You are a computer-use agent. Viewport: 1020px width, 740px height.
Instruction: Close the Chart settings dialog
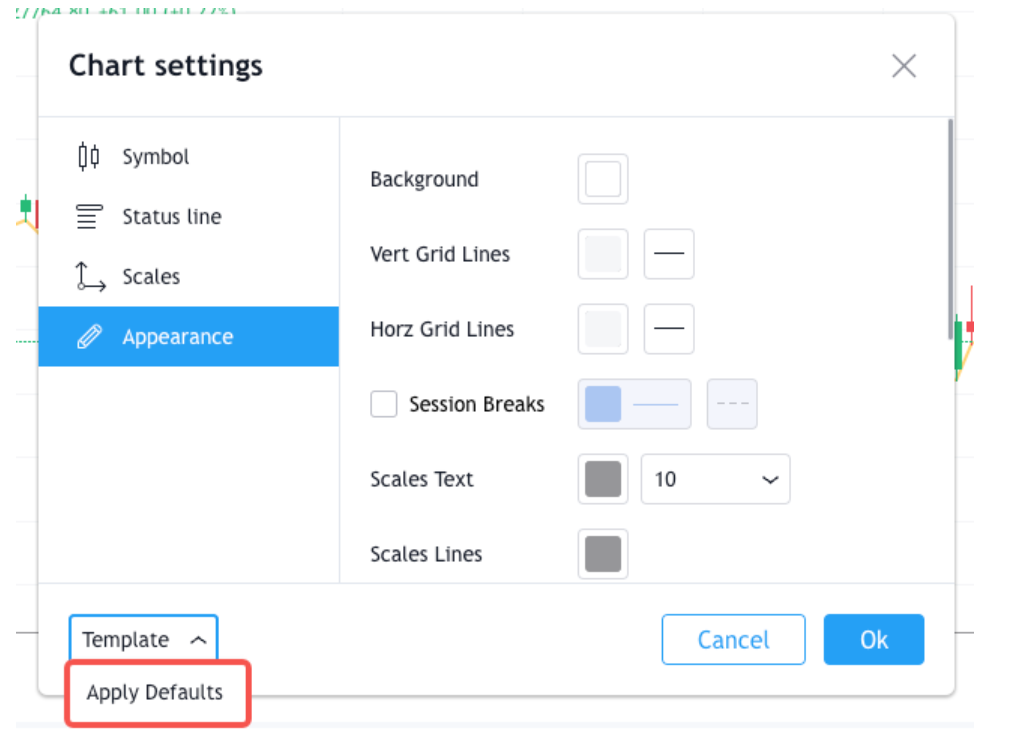(x=904, y=66)
